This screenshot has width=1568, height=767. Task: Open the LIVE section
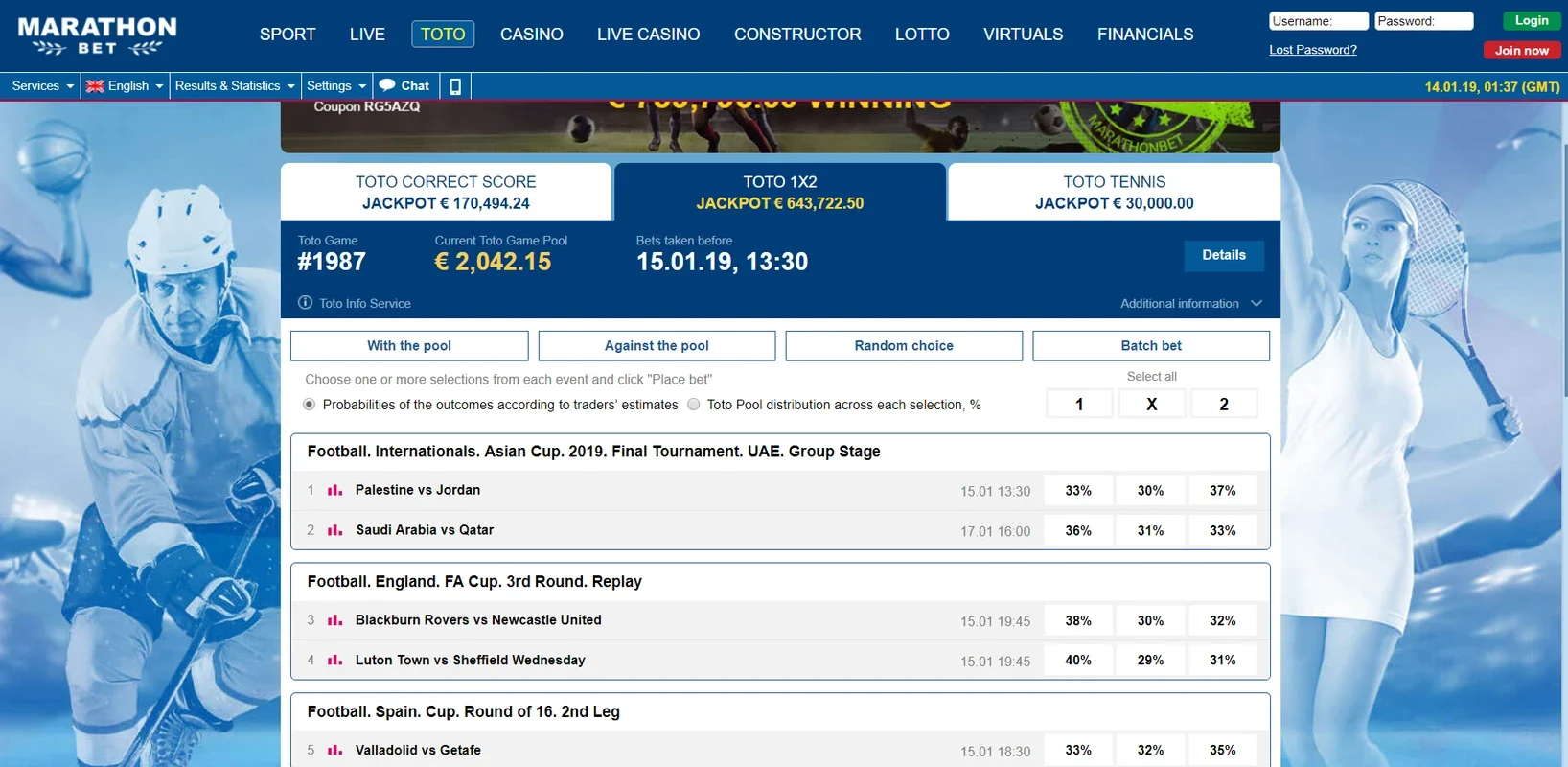click(367, 35)
